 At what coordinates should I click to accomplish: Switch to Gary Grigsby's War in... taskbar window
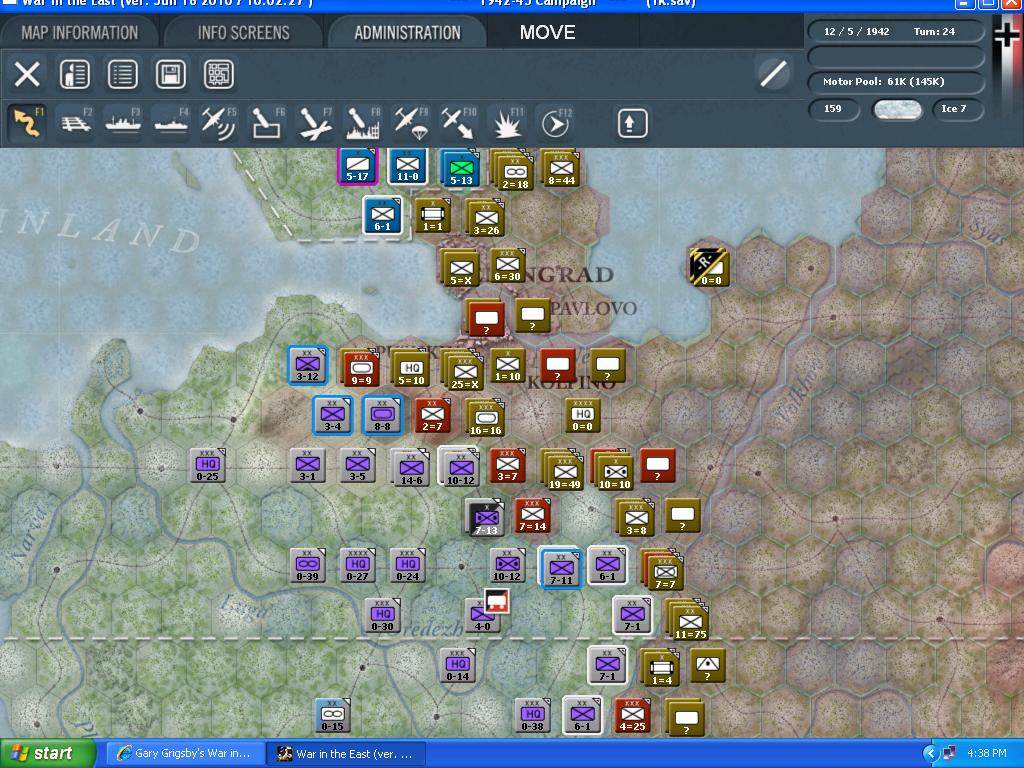click(x=185, y=754)
